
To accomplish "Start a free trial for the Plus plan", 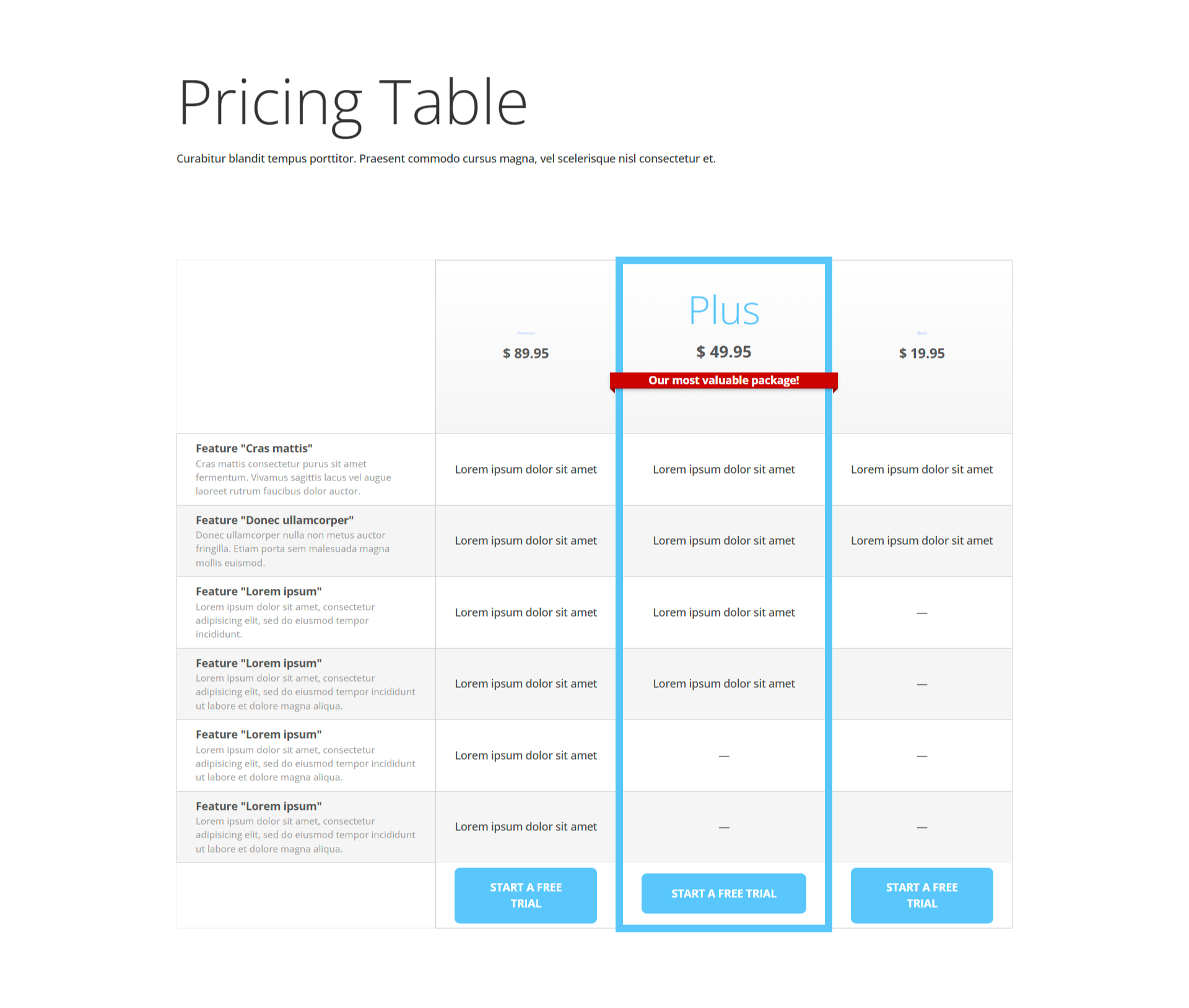I will 723,893.
